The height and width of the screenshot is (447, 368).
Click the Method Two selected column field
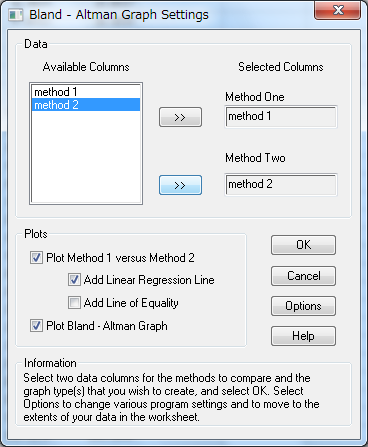[281, 184]
